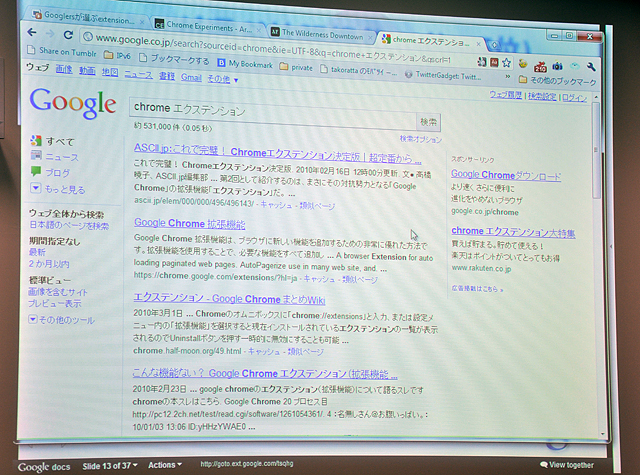Select 最新 time filter
This screenshot has width=640, height=475.
37,252
